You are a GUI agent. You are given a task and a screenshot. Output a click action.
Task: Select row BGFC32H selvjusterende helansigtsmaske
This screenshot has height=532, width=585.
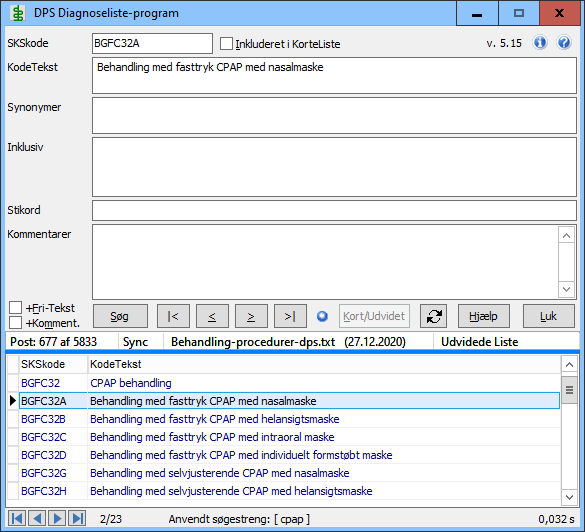click(x=289, y=491)
